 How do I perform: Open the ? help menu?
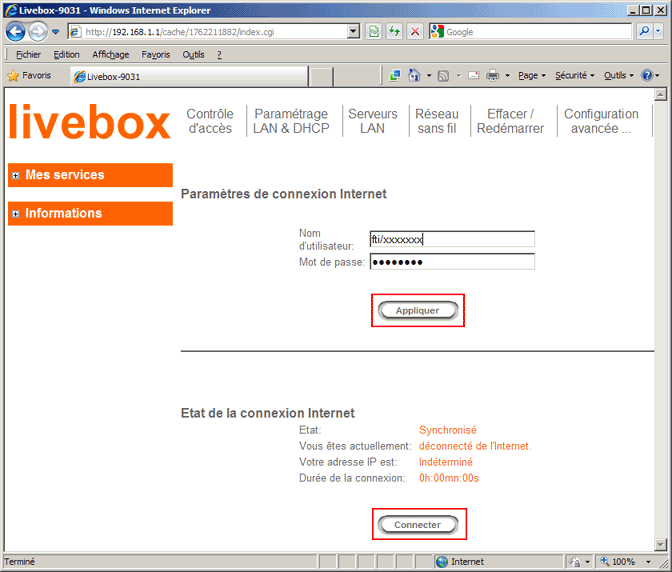[219, 54]
